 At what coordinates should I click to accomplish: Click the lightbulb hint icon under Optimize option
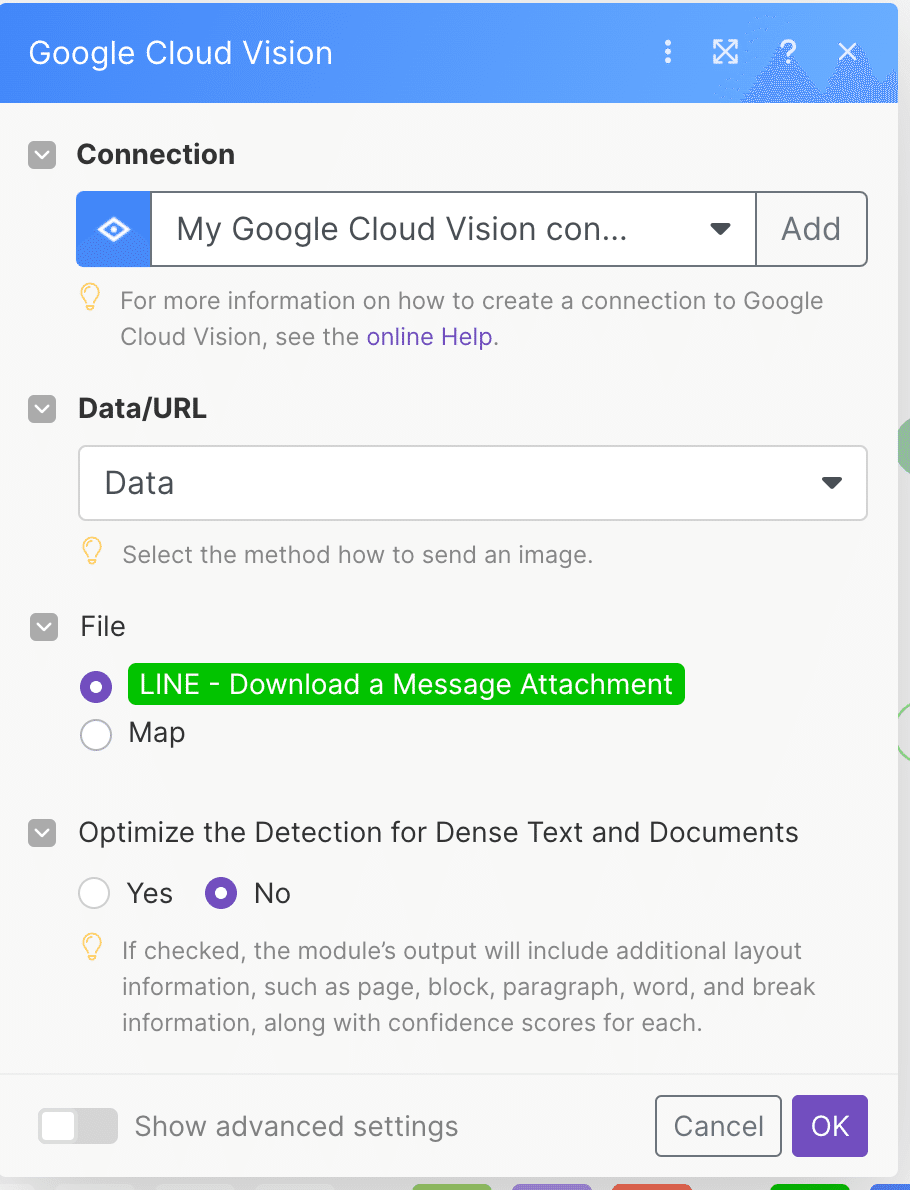(x=92, y=946)
